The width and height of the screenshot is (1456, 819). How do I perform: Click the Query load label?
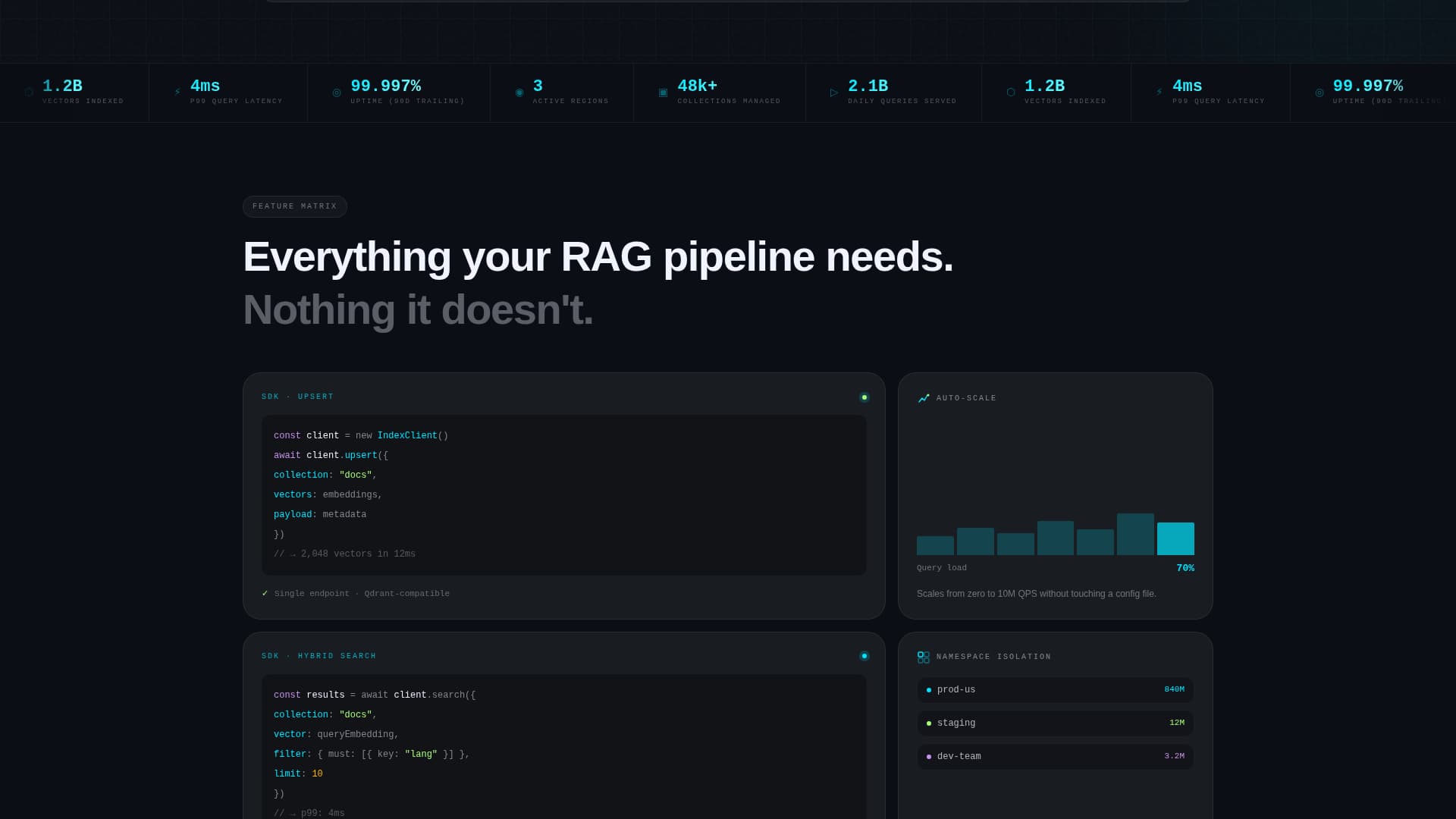click(942, 568)
